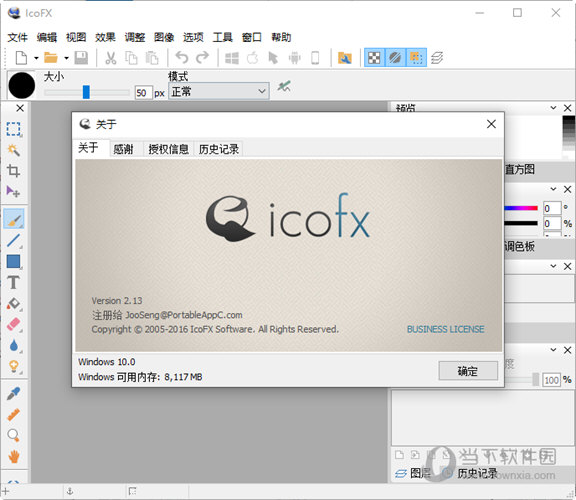Screen dimensions: 576x500
Task: Click the copy icon in toolbar
Action: point(131,58)
